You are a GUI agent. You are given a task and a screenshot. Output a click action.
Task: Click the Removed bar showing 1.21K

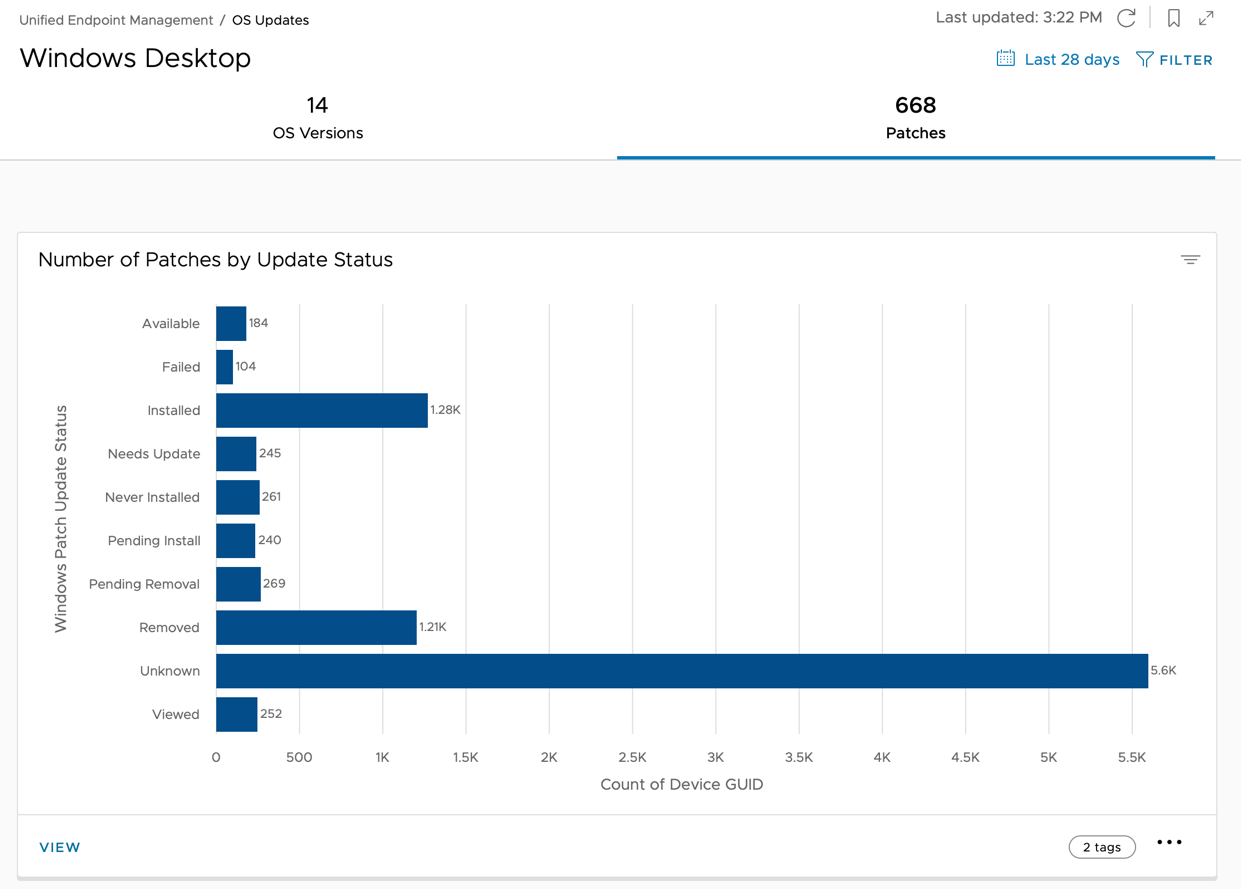point(316,628)
